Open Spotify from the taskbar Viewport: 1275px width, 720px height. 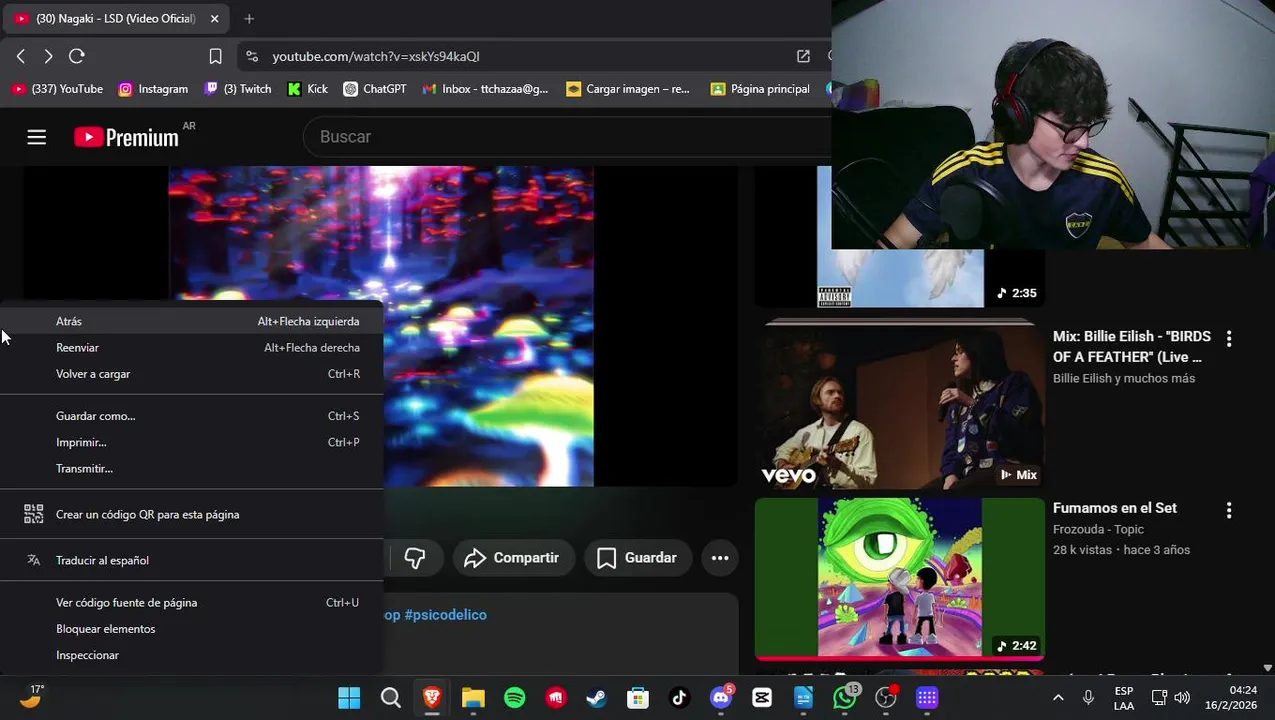[515, 698]
